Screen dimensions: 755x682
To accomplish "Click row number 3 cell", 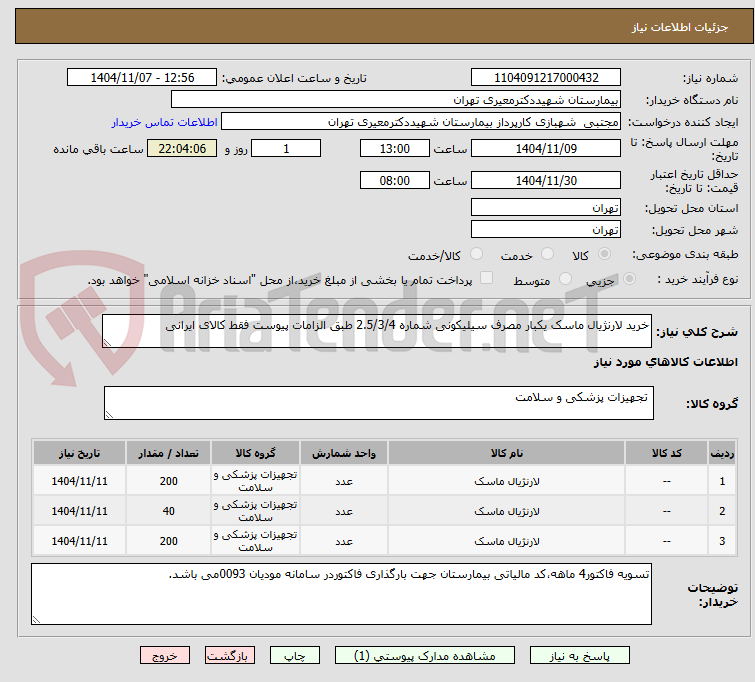I will point(722,541).
